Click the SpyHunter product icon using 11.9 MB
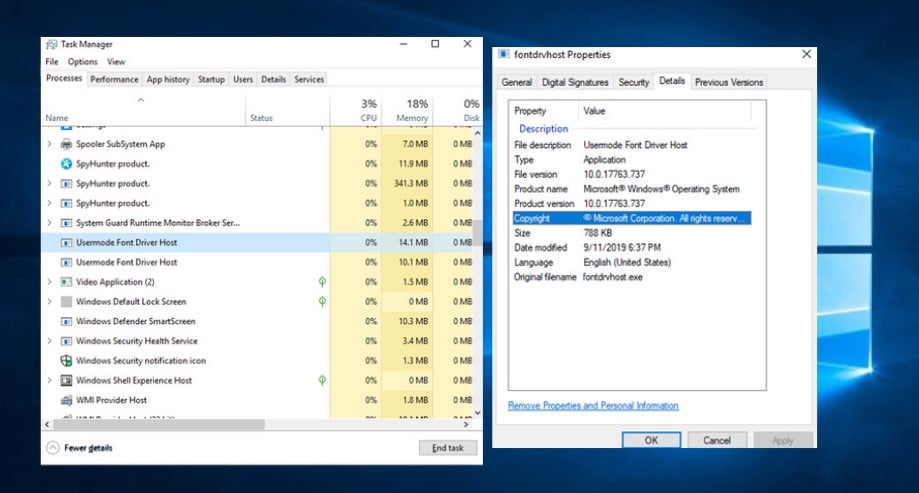Screen dimensions: 919x493 [66, 164]
